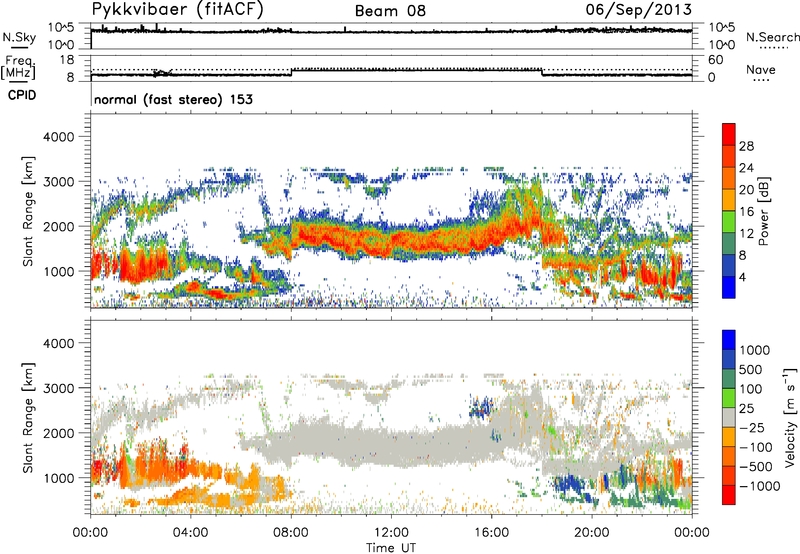
Task: Click the '08:00' time axis label
Action: pyautogui.click(x=291, y=533)
